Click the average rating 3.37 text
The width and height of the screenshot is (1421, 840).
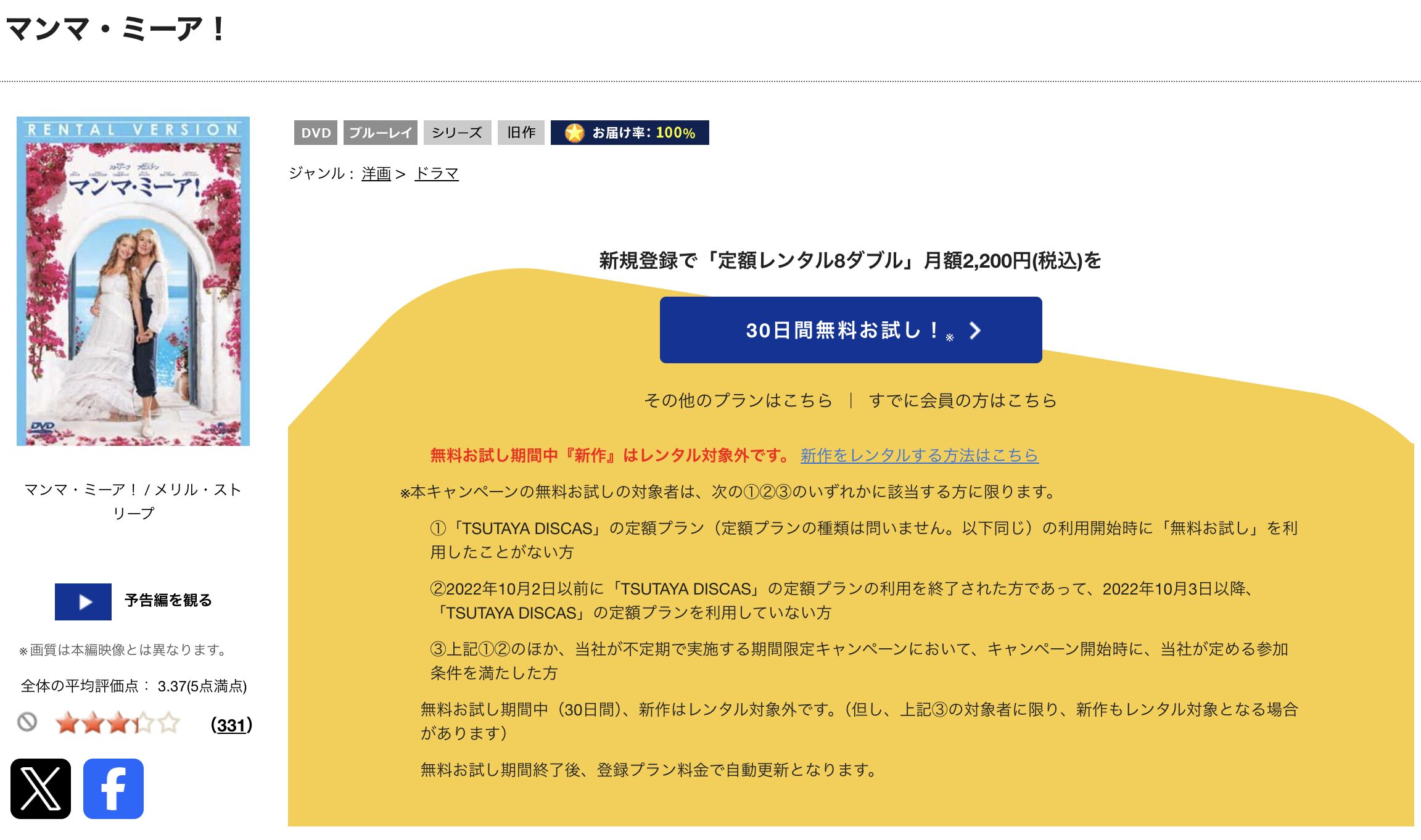pos(134,686)
